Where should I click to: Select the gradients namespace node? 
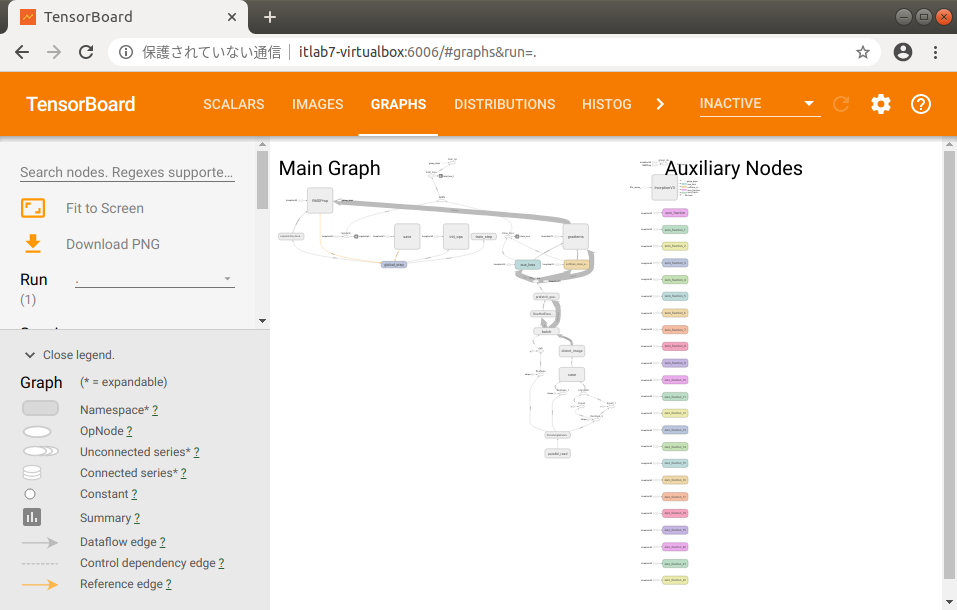point(576,236)
